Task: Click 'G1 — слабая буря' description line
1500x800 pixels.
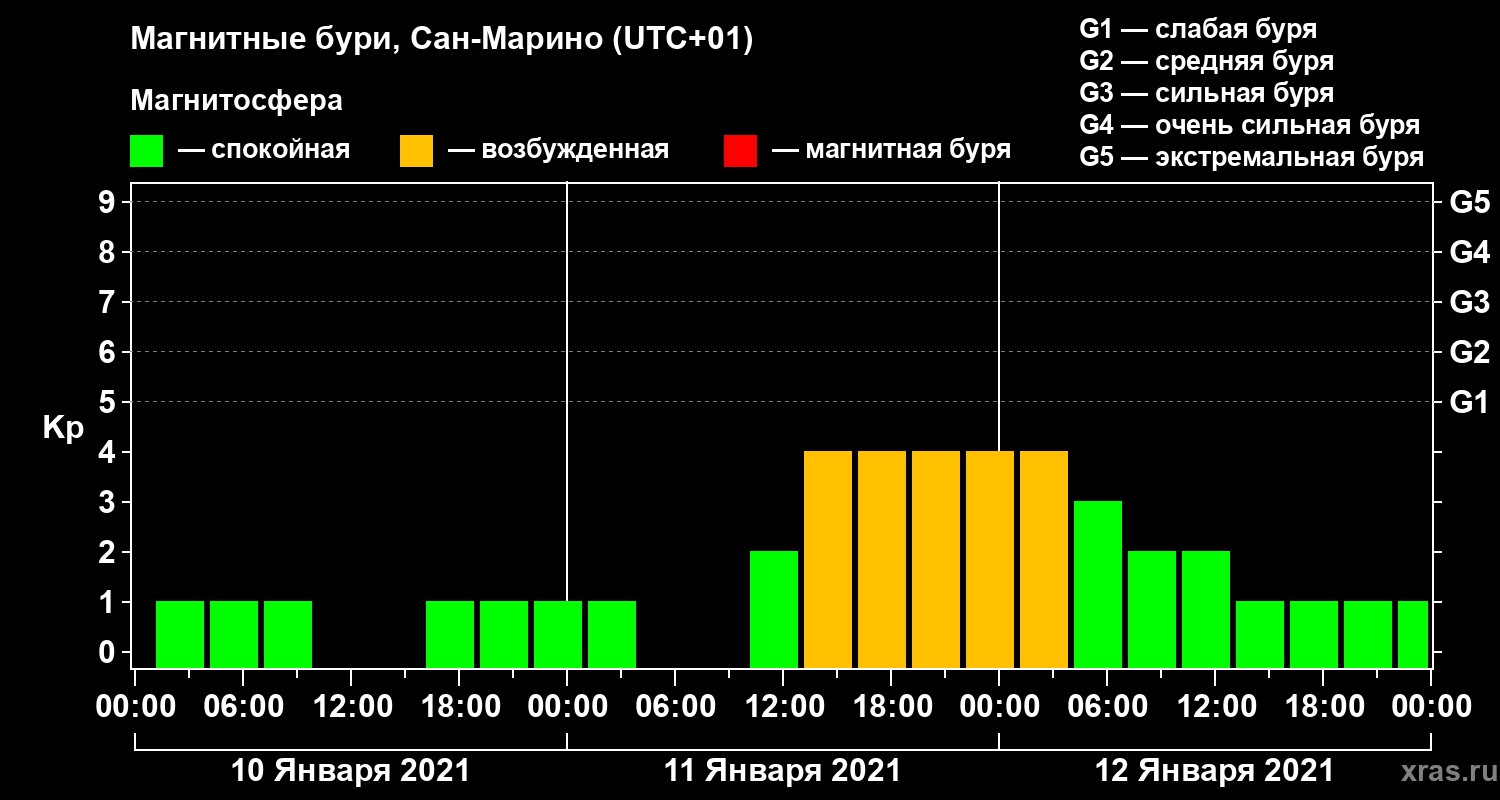Action: coord(1198,29)
